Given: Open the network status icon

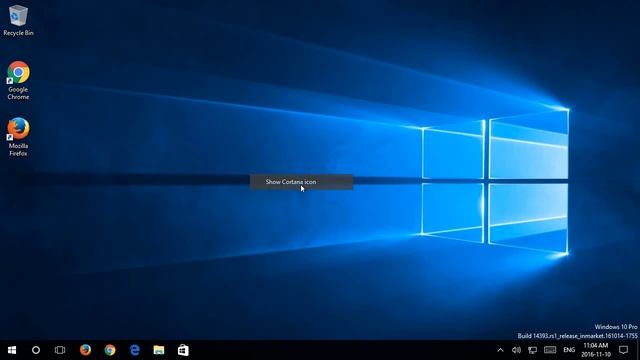Looking at the screenshot, I should click(x=533, y=350).
